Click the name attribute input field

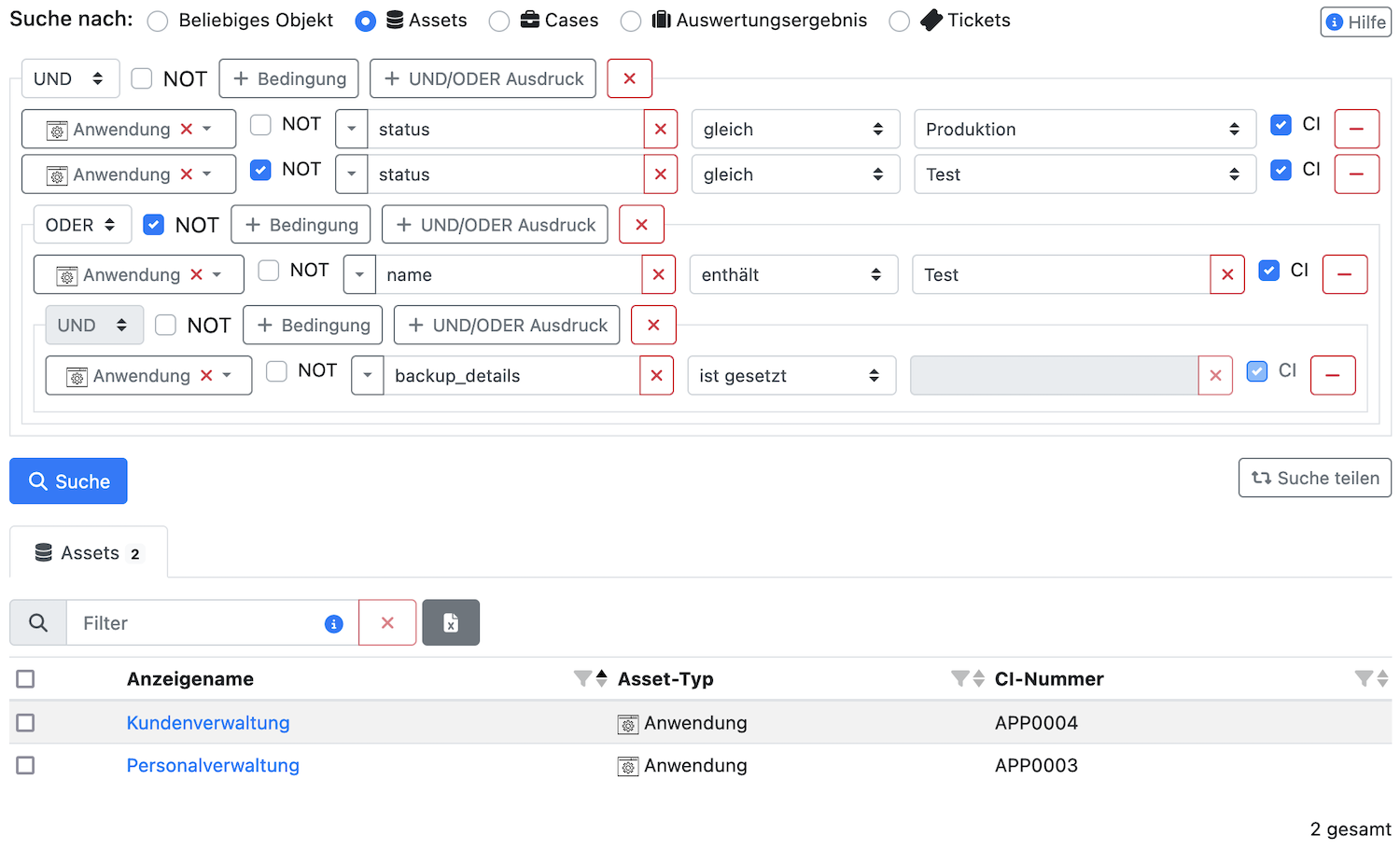coord(509,274)
